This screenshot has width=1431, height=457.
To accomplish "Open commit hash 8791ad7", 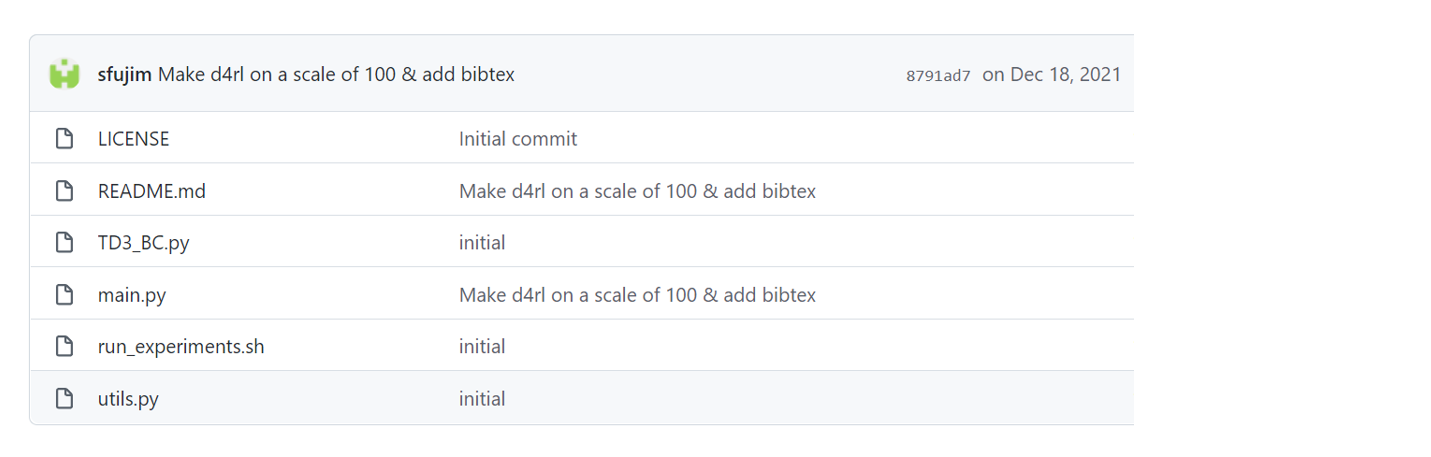I will [x=938, y=75].
